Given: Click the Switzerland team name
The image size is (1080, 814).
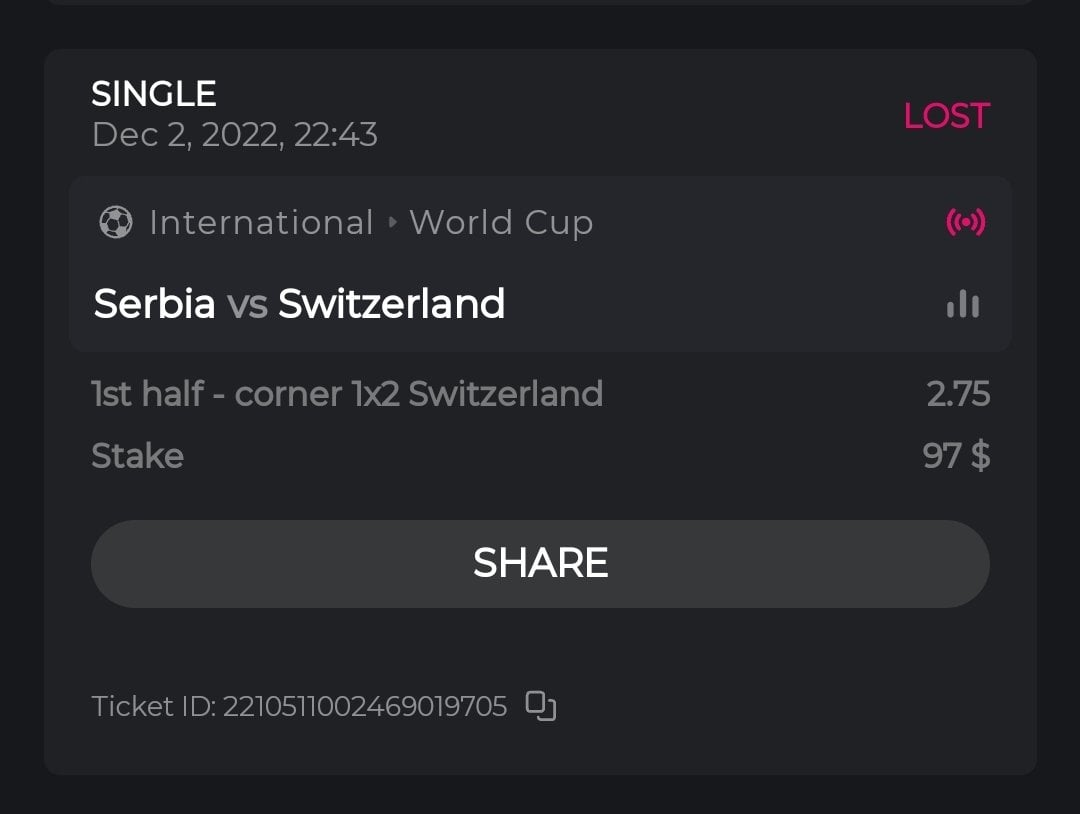Looking at the screenshot, I should [x=391, y=303].
